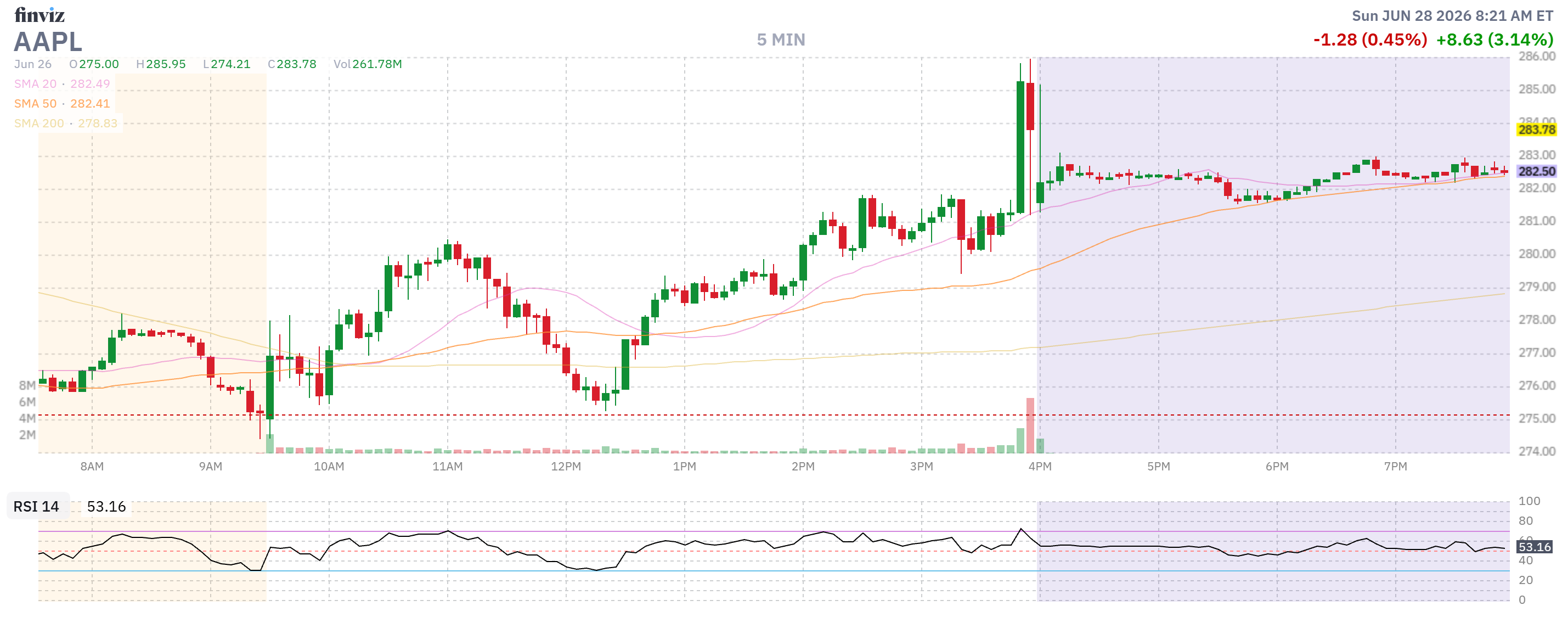Image resolution: width=1568 pixels, height=617 pixels.
Task: Click the 6PM time axis label
Action: coord(1277,467)
